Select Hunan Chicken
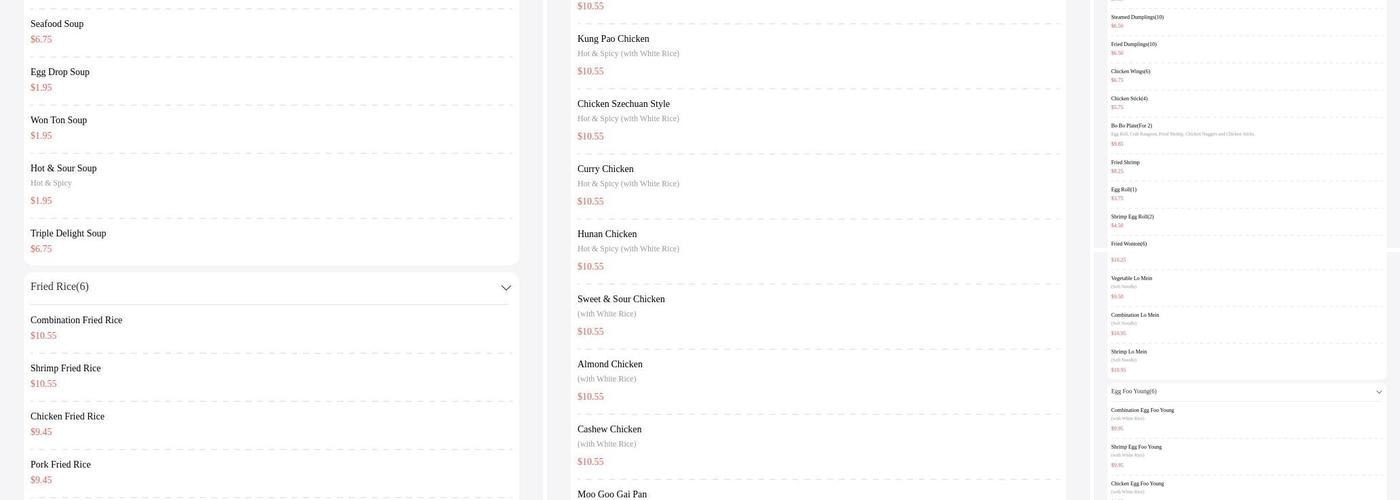The height and width of the screenshot is (500, 1400). pos(818,251)
